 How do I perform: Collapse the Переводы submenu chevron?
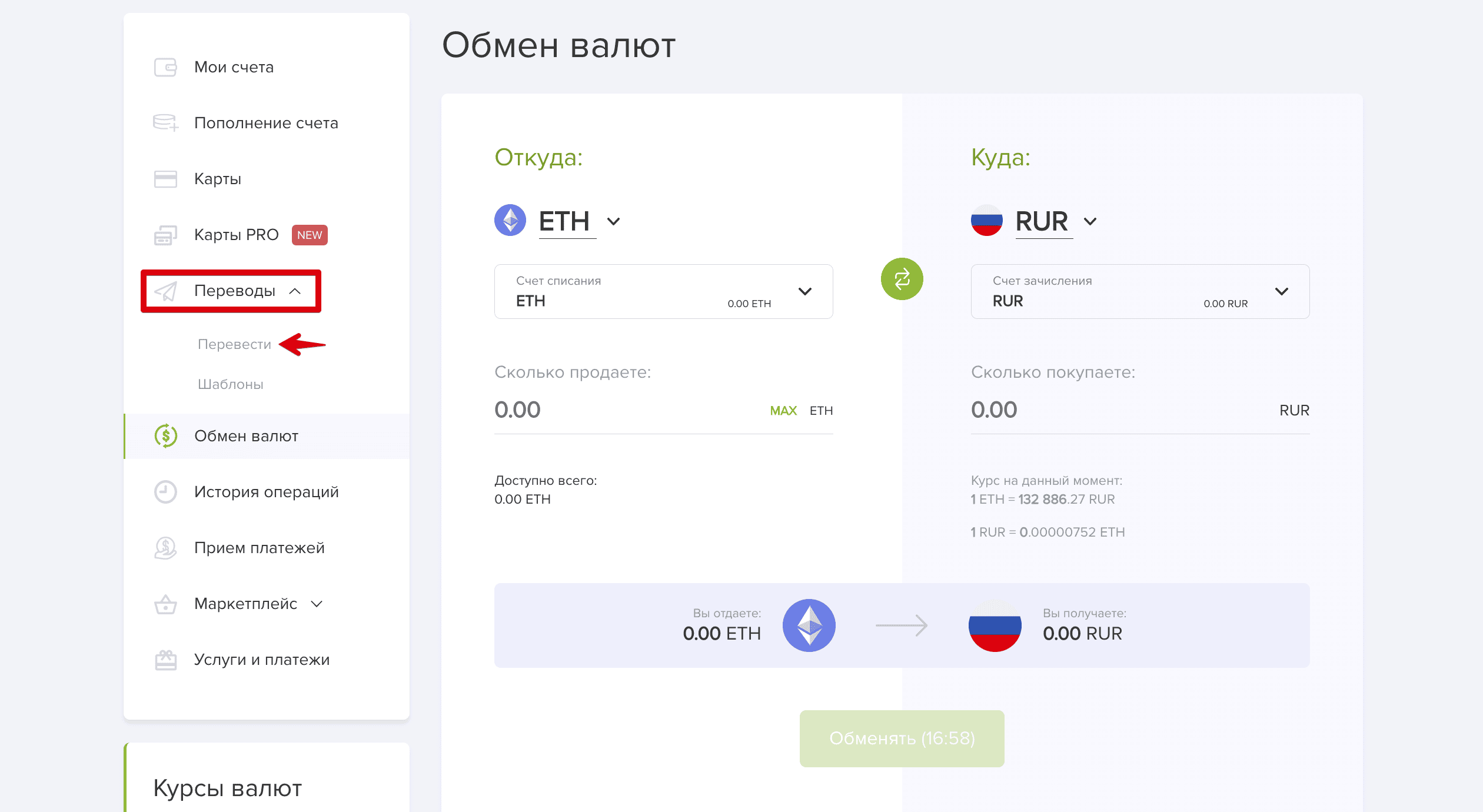pyautogui.click(x=295, y=291)
